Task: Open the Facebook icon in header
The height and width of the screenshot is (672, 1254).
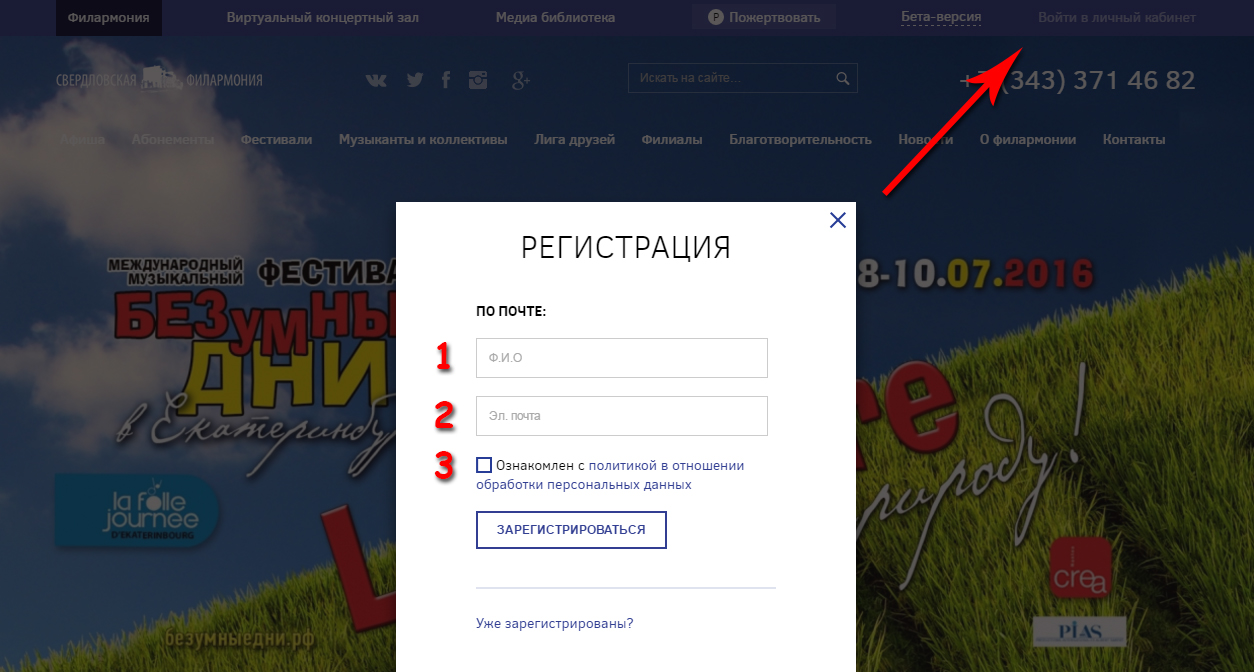Action: (446, 80)
